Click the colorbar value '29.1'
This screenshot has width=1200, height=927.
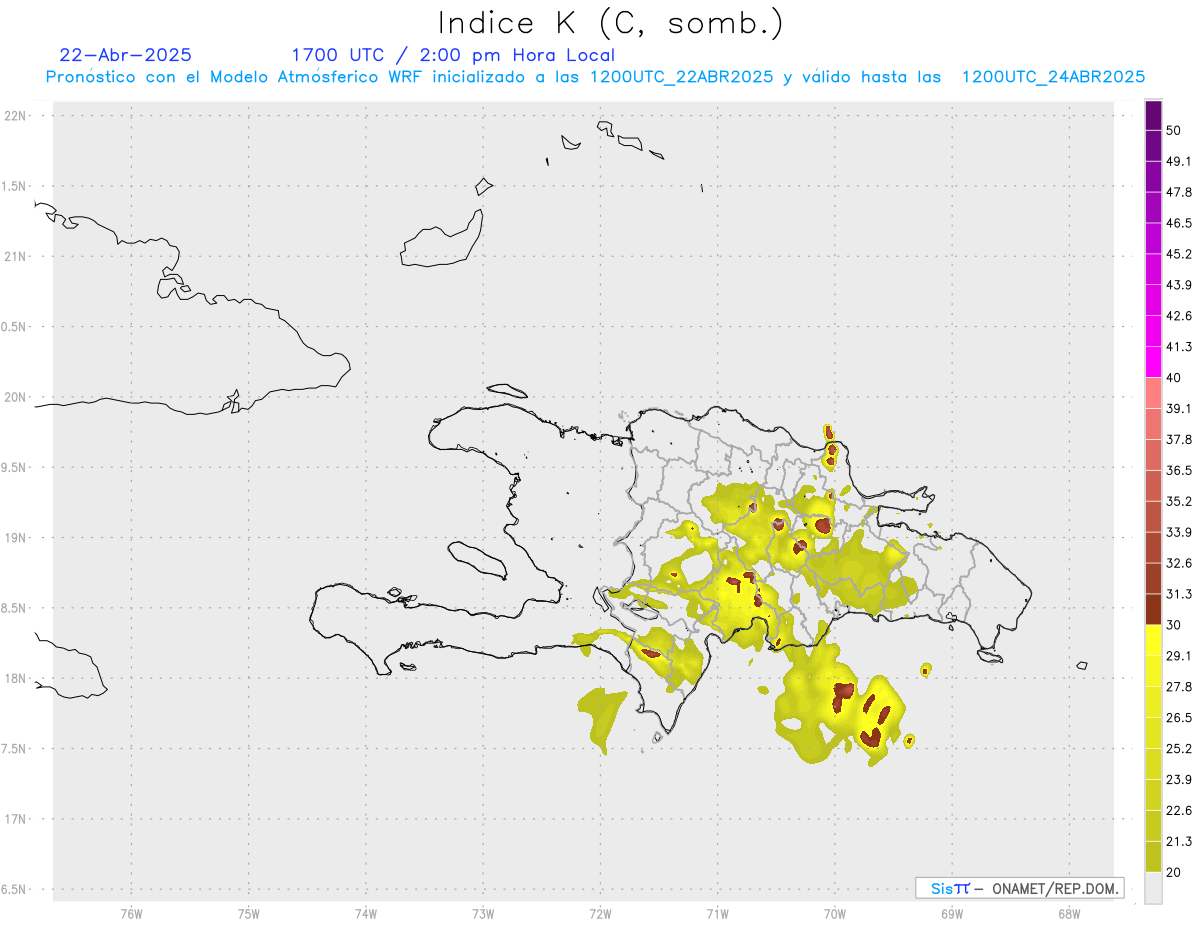pyautogui.click(x=1179, y=656)
